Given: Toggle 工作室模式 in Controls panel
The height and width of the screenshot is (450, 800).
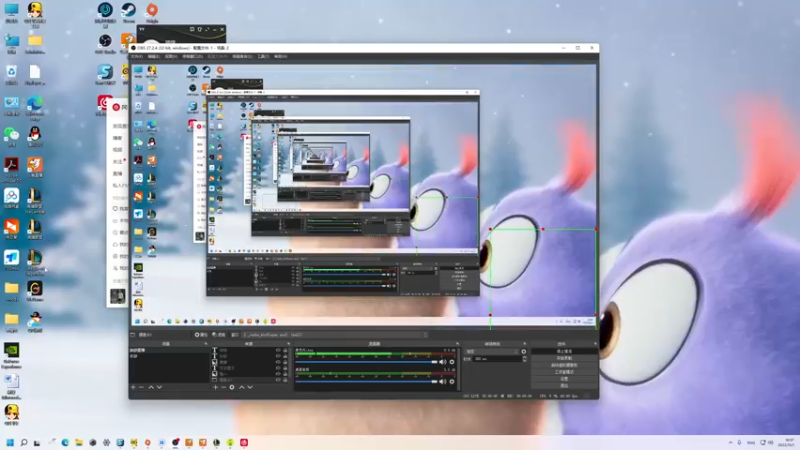Looking at the screenshot, I should pyautogui.click(x=564, y=372).
